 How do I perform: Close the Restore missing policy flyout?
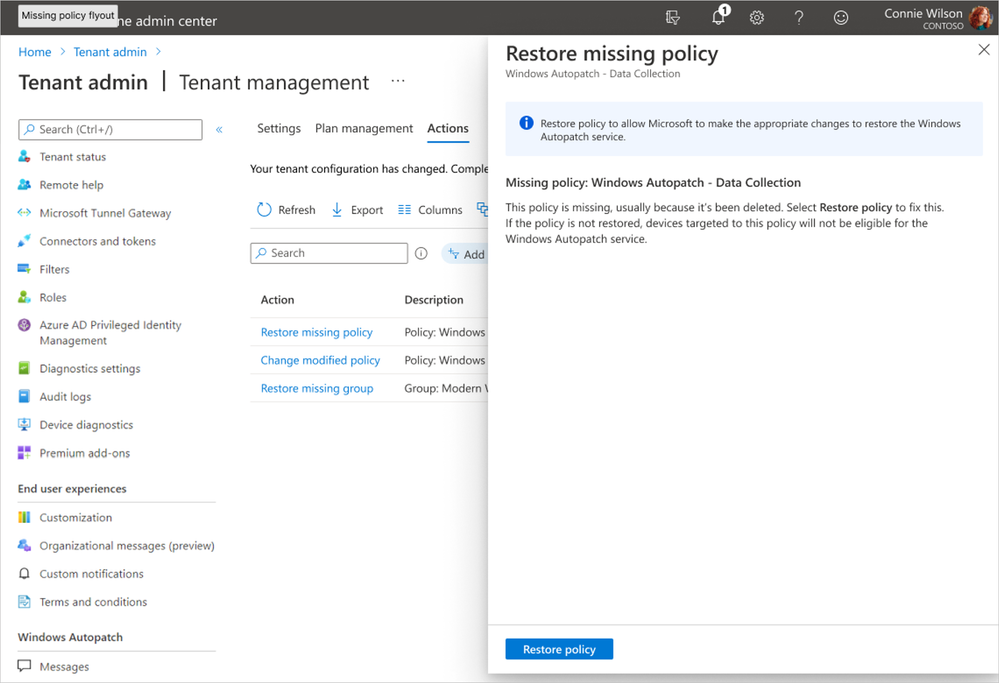(x=984, y=50)
